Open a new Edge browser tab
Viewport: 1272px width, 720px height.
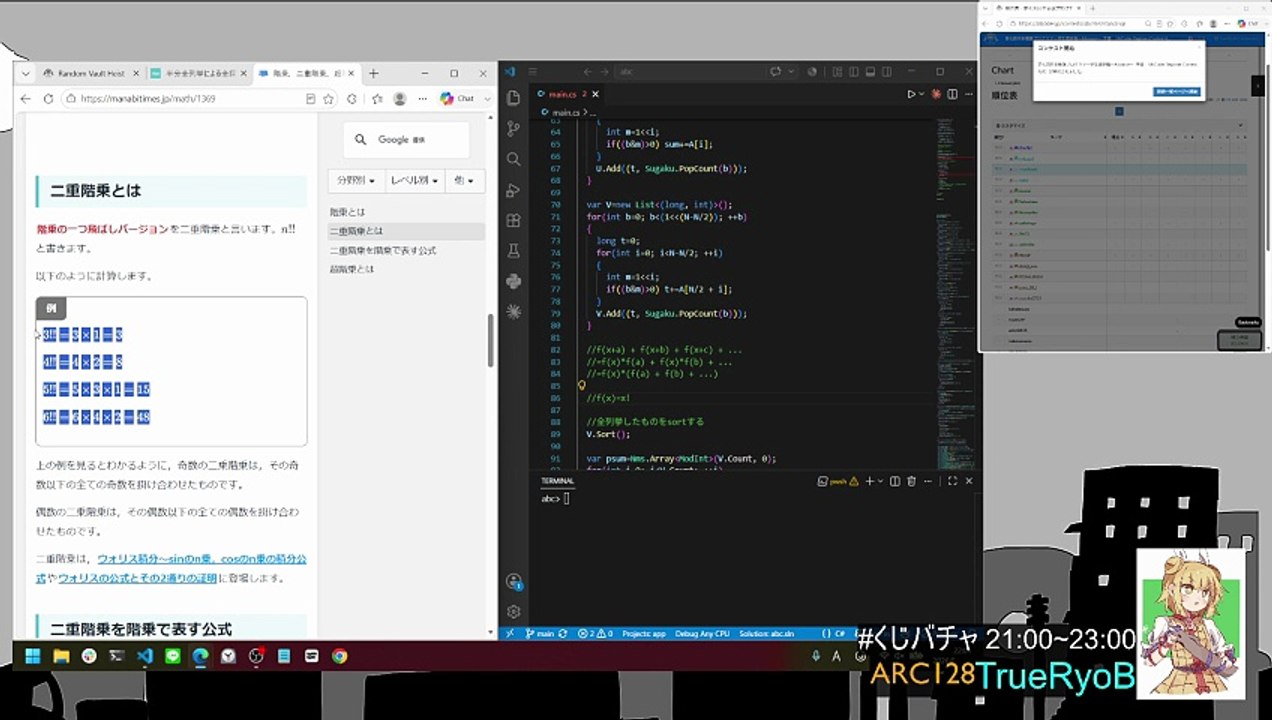pyautogui.click(x=374, y=73)
